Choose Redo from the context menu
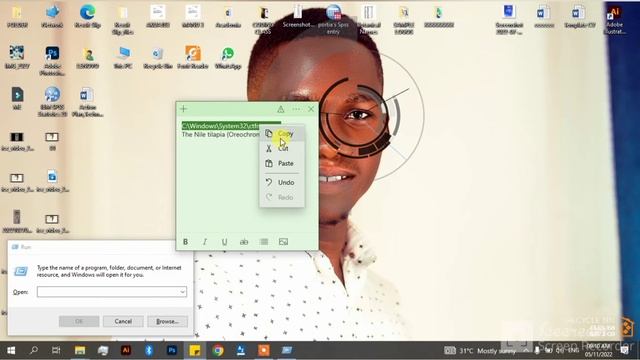Viewport: 640px width, 360px height. click(282, 197)
